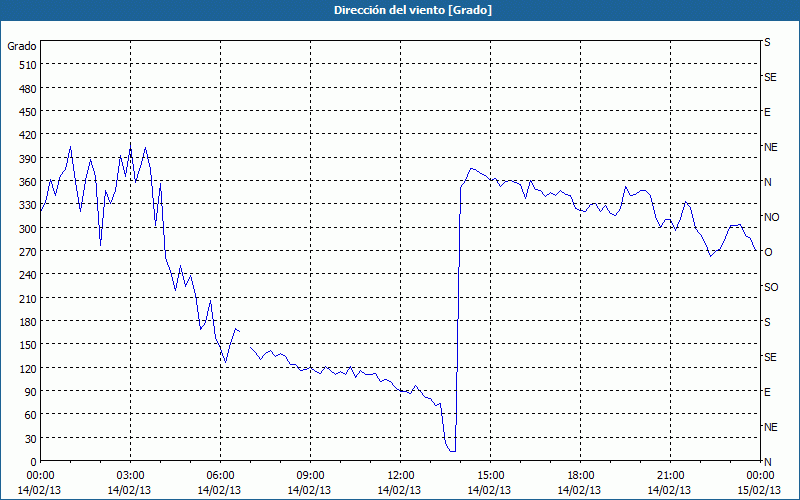Select the 90 degree axis label
Image resolution: width=800 pixels, height=500 pixels.
pyautogui.click(x=31, y=392)
